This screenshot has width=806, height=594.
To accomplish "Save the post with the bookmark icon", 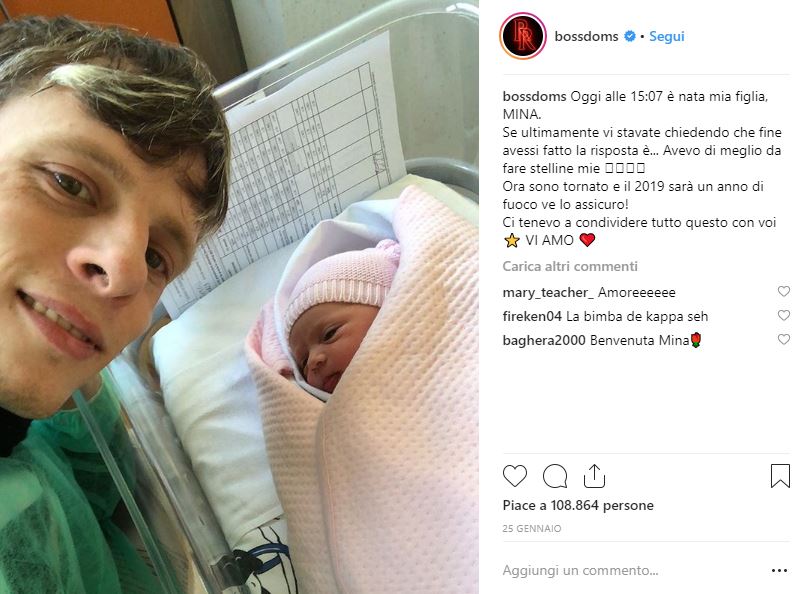I will click(780, 476).
